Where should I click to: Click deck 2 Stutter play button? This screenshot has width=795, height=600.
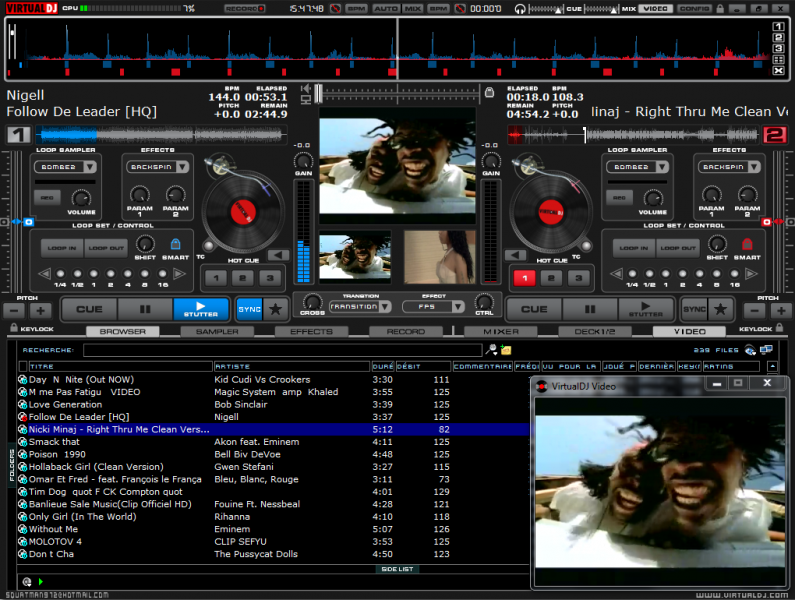pyautogui.click(x=645, y=309)
